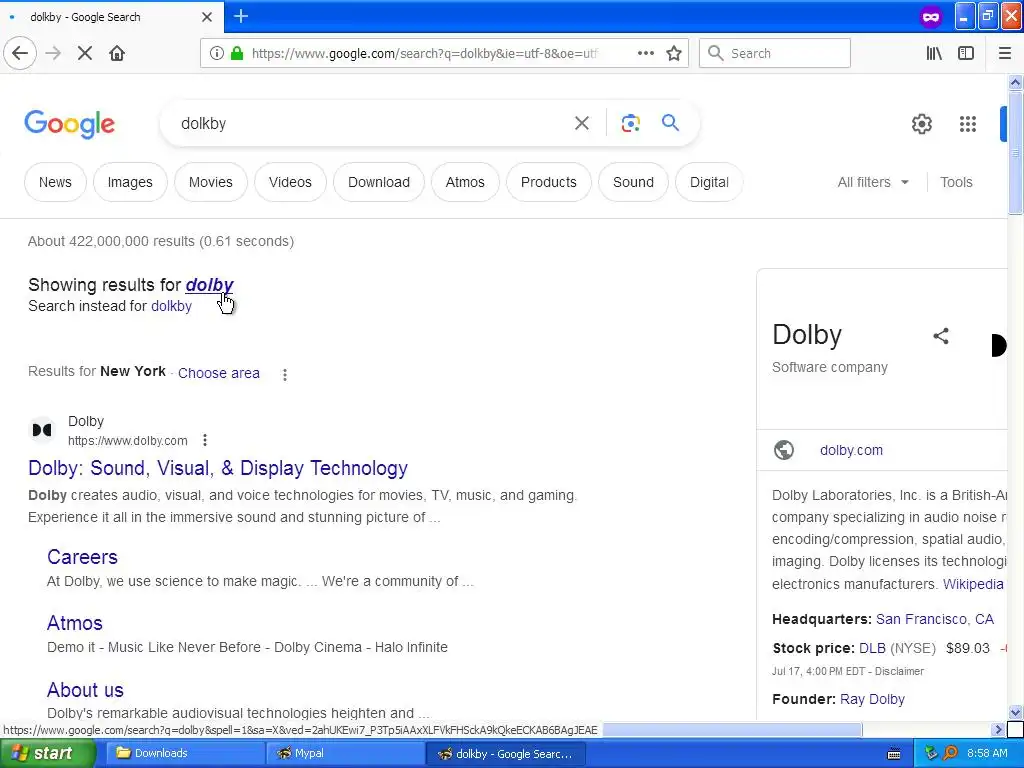This screenshot has height=768, width=1024.
Task: Search instead for dolkby link
Action: click(x=171, y=306)
